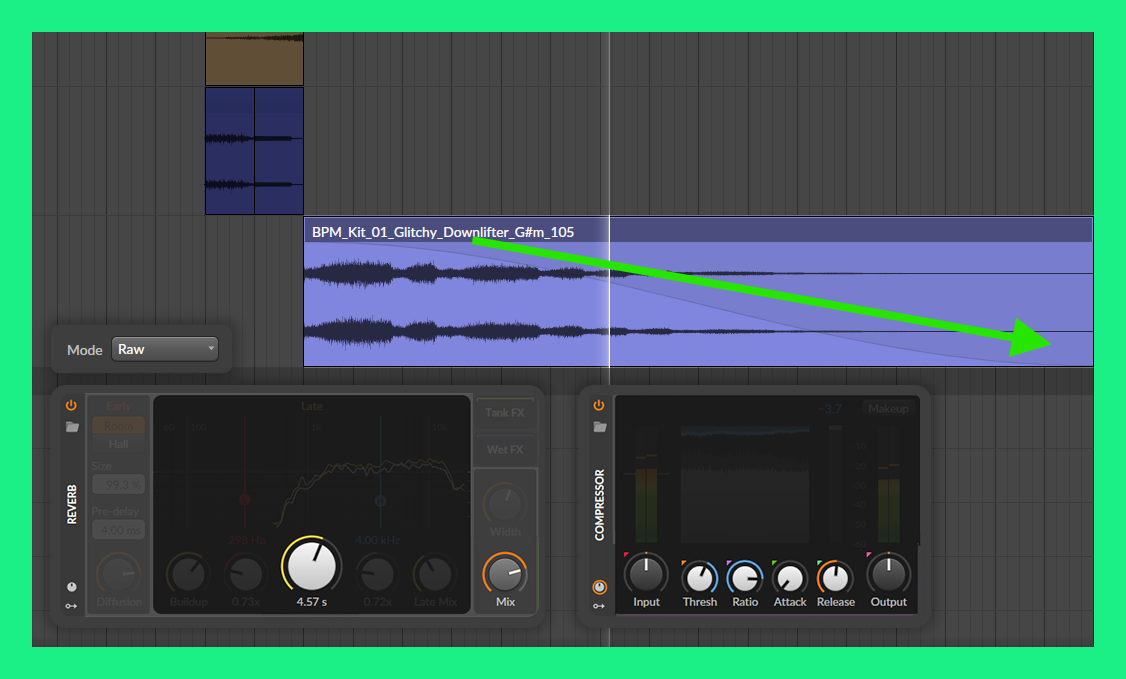Image resolution: width=1126 pixels, height=679 pixels.
Task: Toggle the Compressor Makeup button
Action: pyautogui.click(x=887, y=408)
